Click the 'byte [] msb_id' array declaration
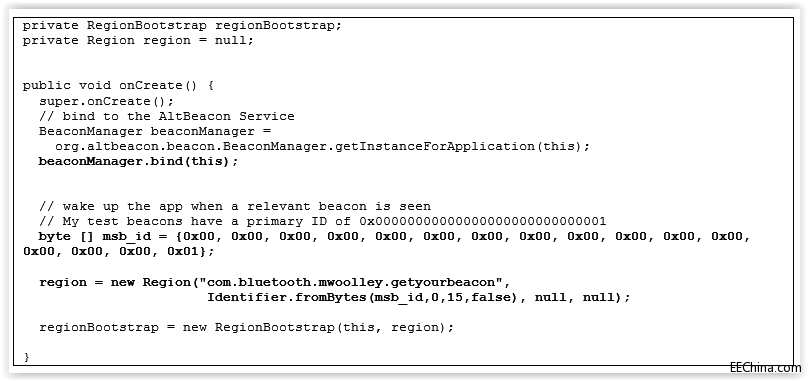The height and width of the screenshot is (381, 808). click(x=386, y=244)
